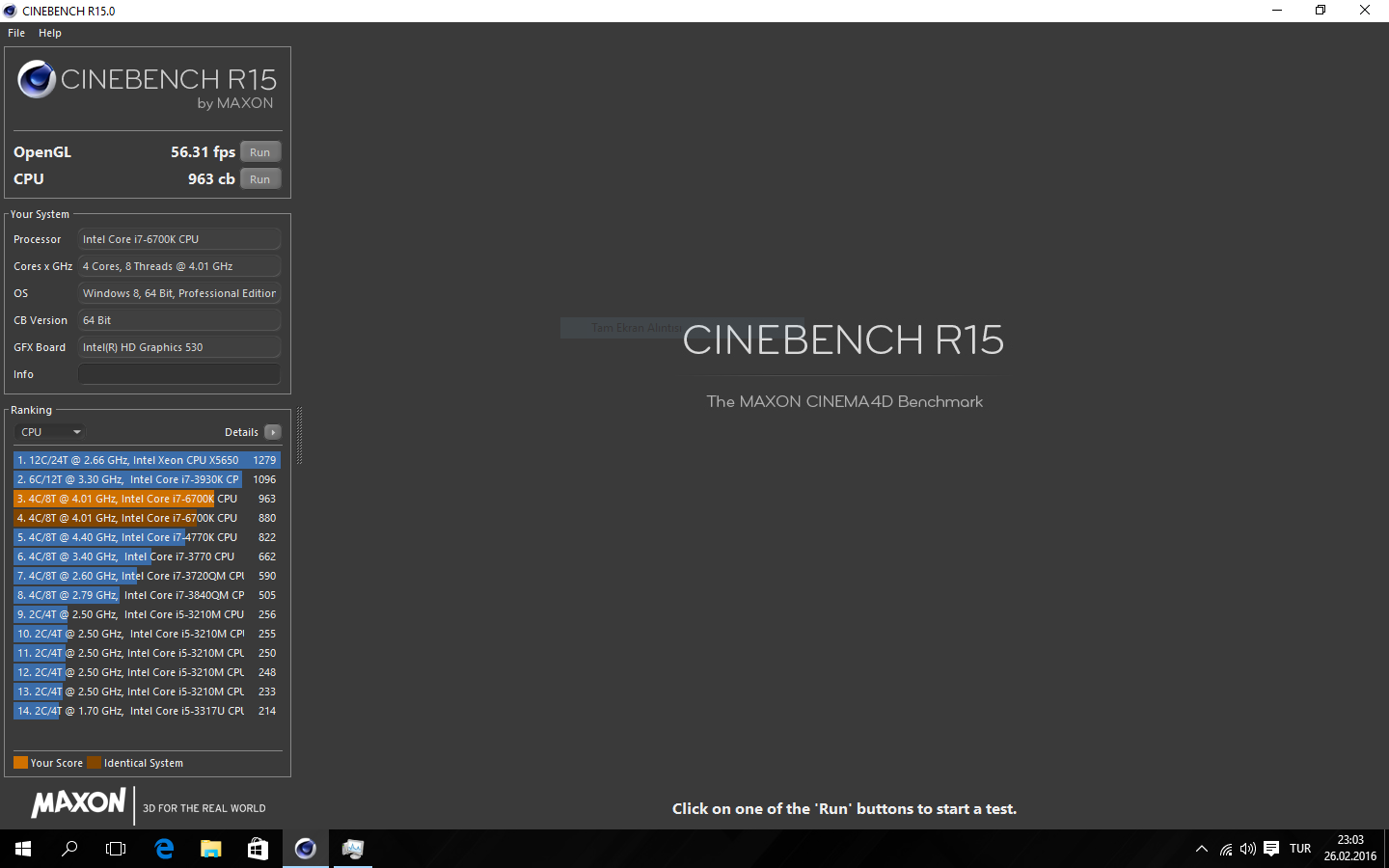The height and width of the screenshot is (868, 1389).
Task: Click the Processor field Intel Core i7-6700K
Action: coord(179,239)
